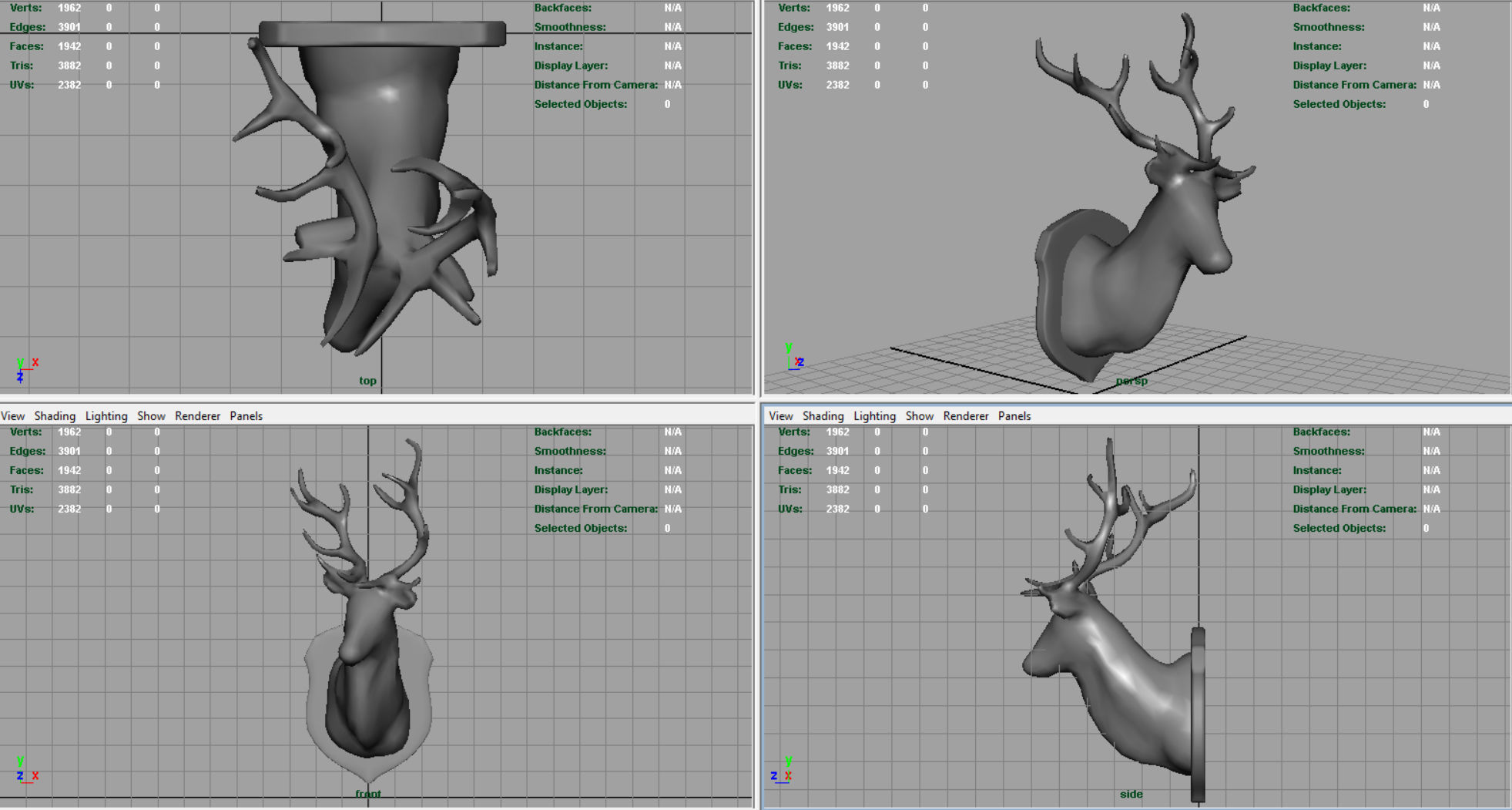Open the View menu in the side panel
The width and height of the screenshot is (1512, 810).
[x=780, y=416]
